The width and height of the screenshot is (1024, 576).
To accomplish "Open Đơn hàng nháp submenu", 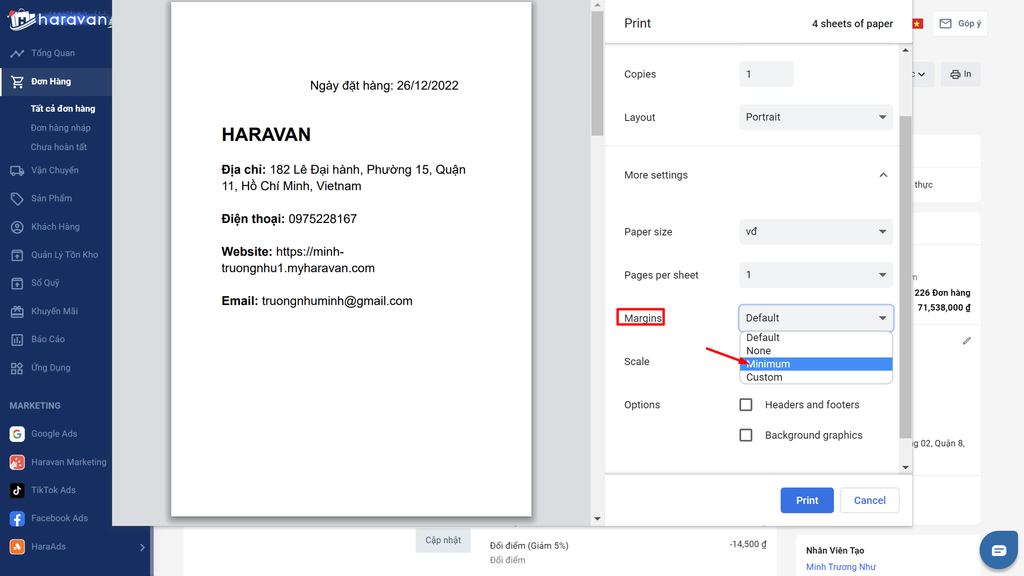I will [61, 128].
